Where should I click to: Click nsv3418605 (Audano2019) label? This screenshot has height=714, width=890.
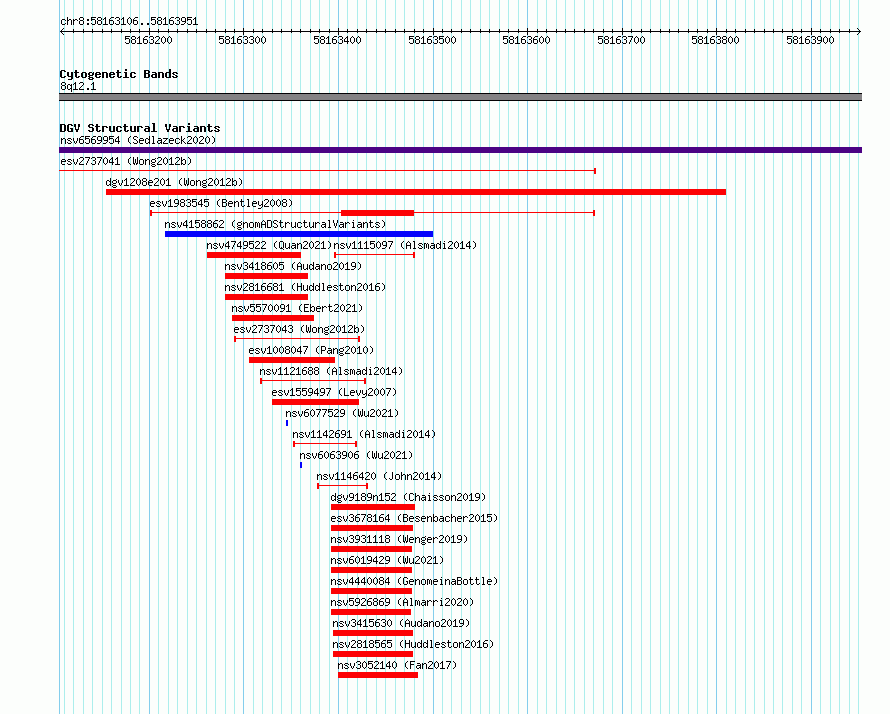pos(293,266)
